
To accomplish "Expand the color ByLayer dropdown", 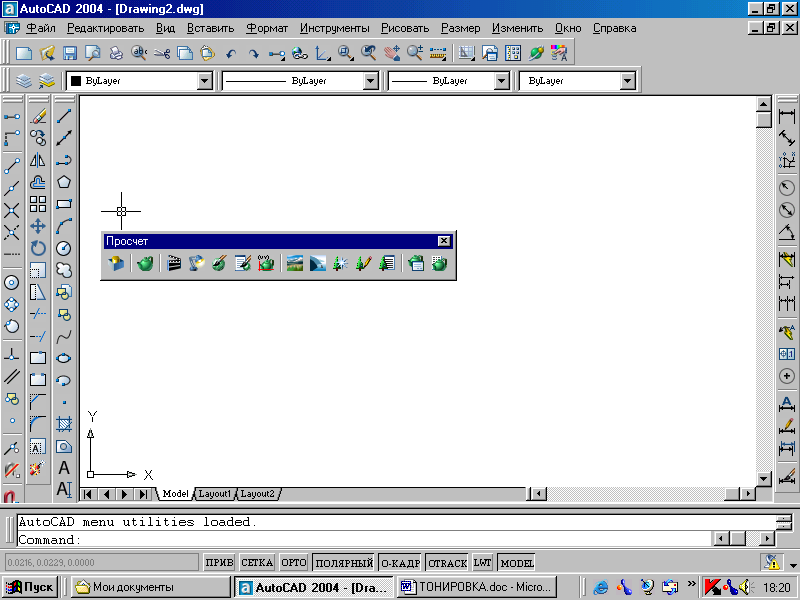I will 205,81.
